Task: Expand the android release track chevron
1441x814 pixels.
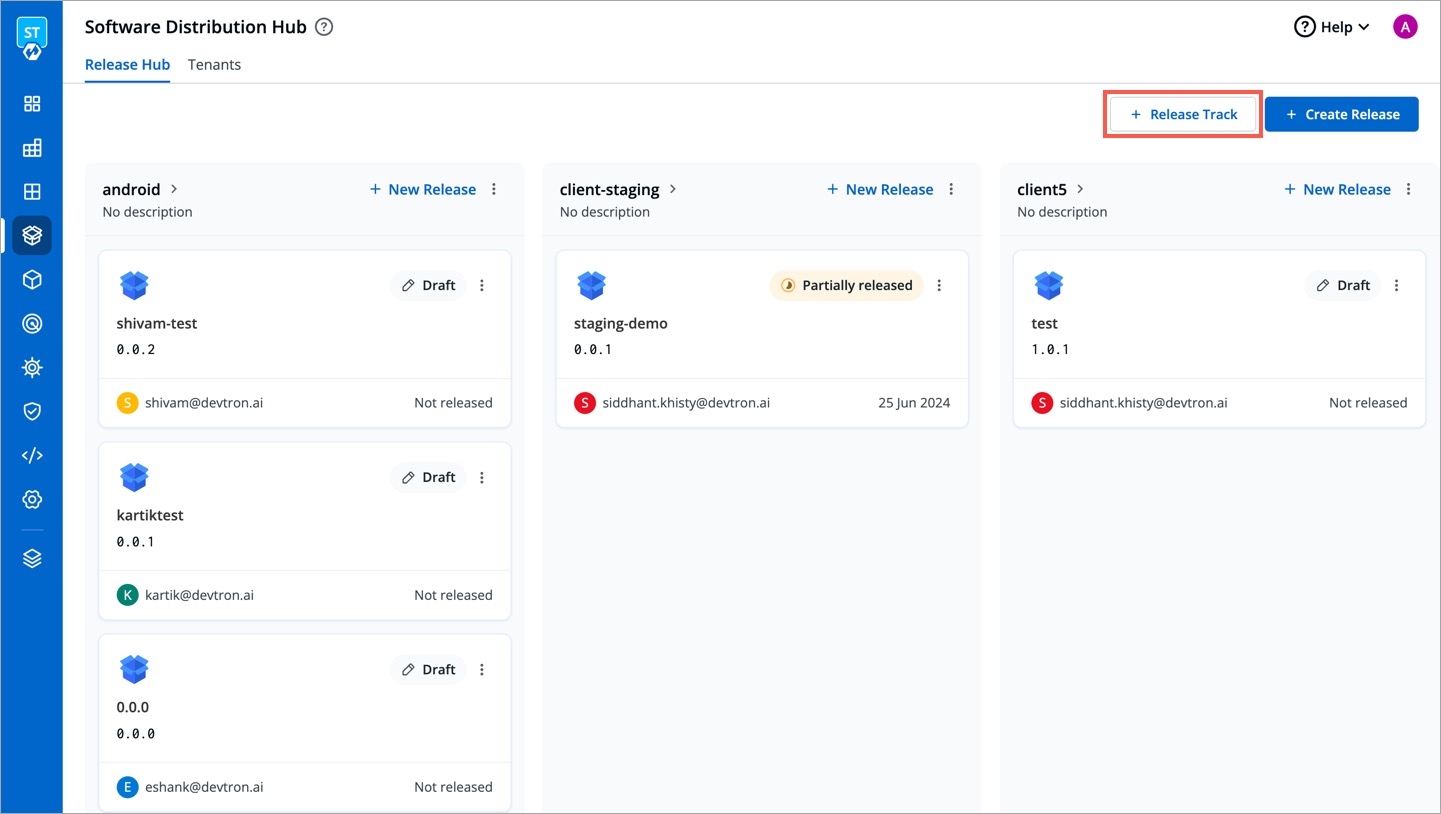Action: tap(174, 189)
